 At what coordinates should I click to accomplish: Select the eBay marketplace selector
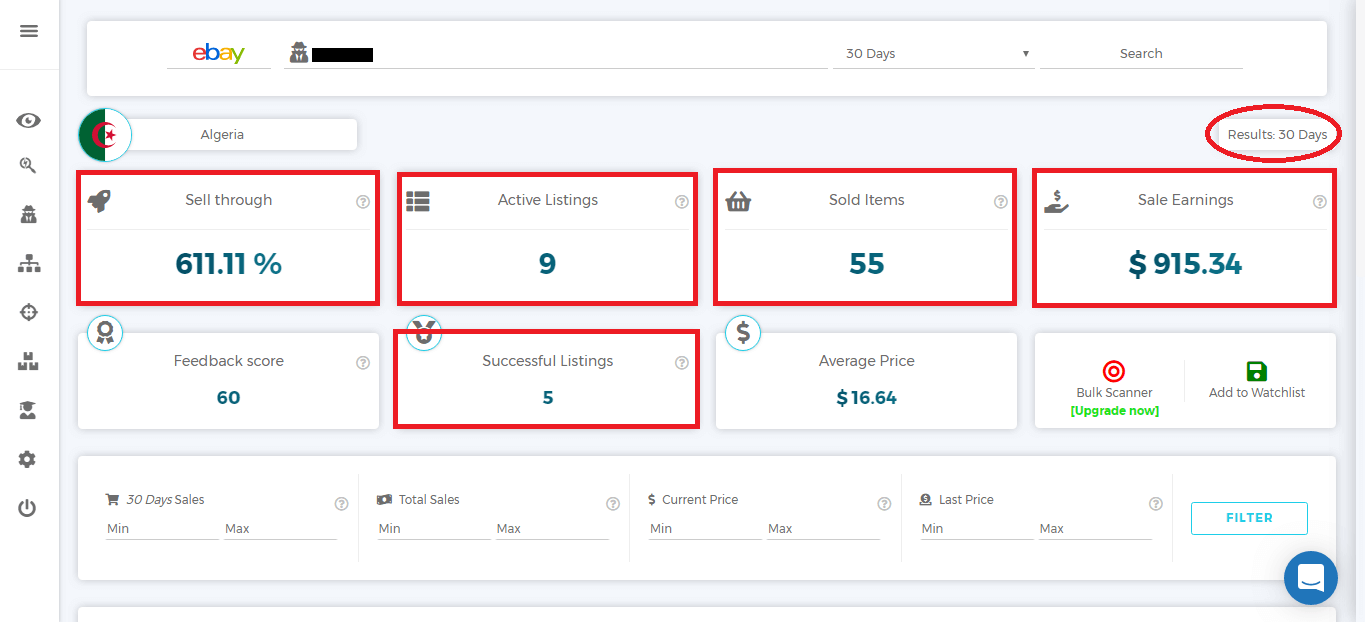(x=219, y=54)
